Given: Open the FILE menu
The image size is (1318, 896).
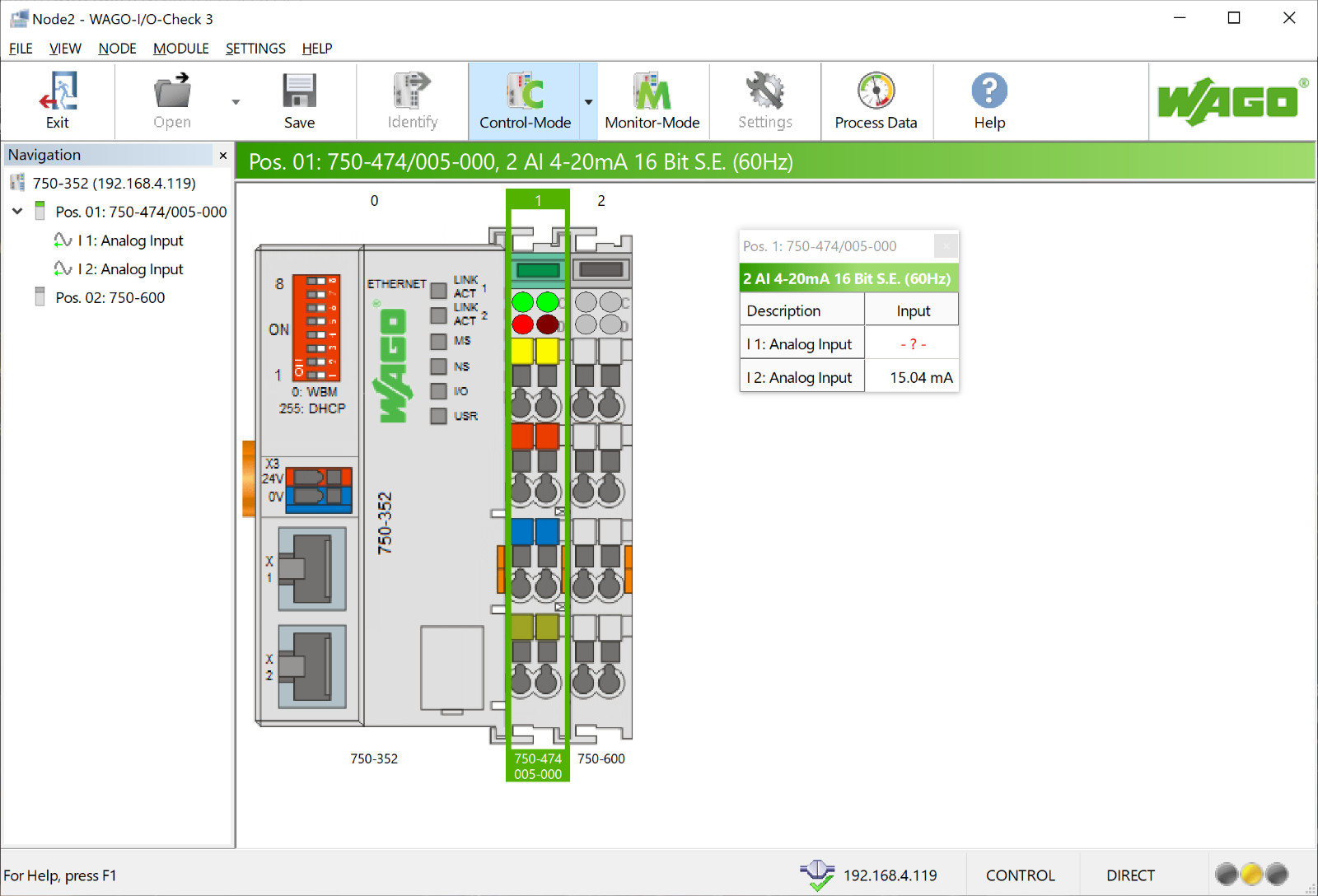Looking at the screenshot, I should click(x=21, y=49).
